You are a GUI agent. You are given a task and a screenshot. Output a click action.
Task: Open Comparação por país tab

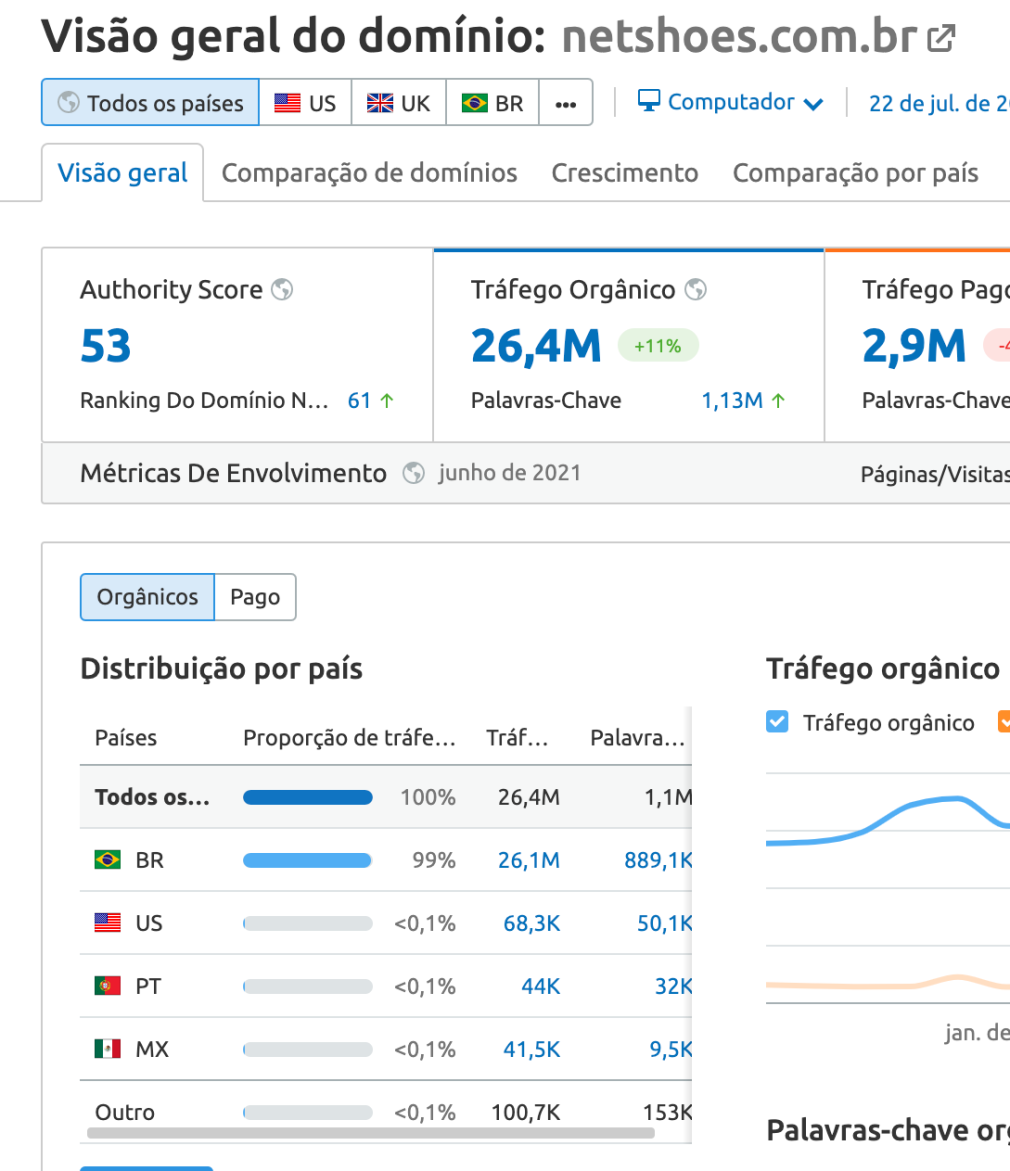tap(855, 173)
